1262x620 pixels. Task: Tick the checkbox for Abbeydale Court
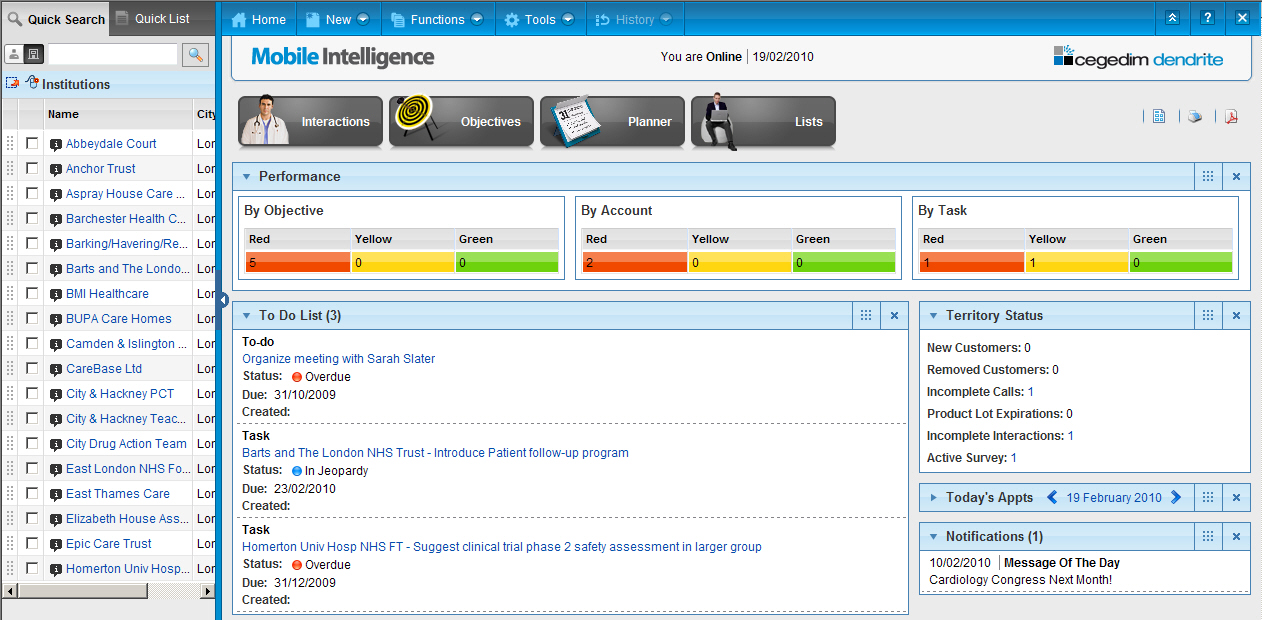pos(32,143)
